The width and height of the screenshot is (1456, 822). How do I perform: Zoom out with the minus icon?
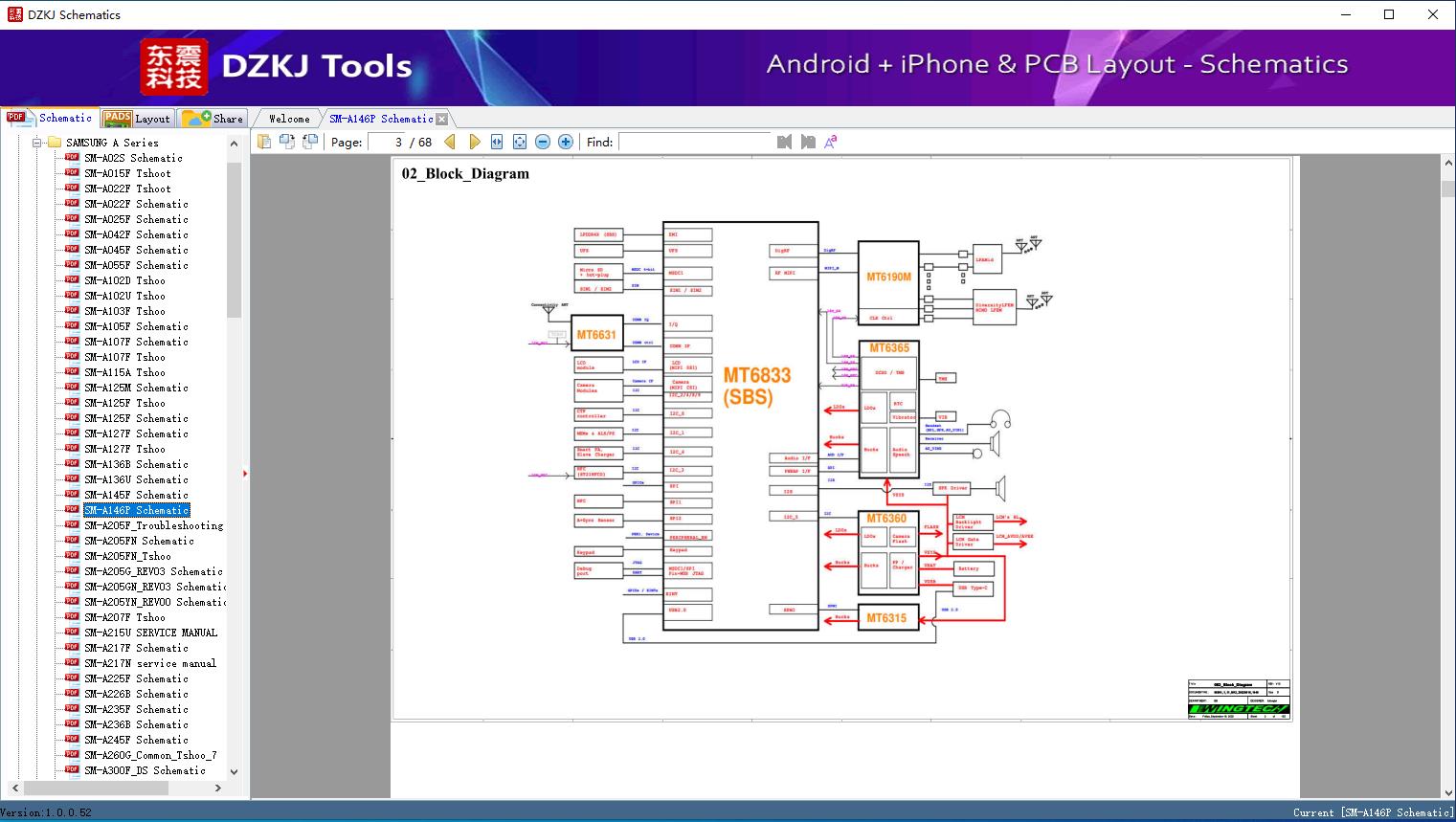[543, 142]
